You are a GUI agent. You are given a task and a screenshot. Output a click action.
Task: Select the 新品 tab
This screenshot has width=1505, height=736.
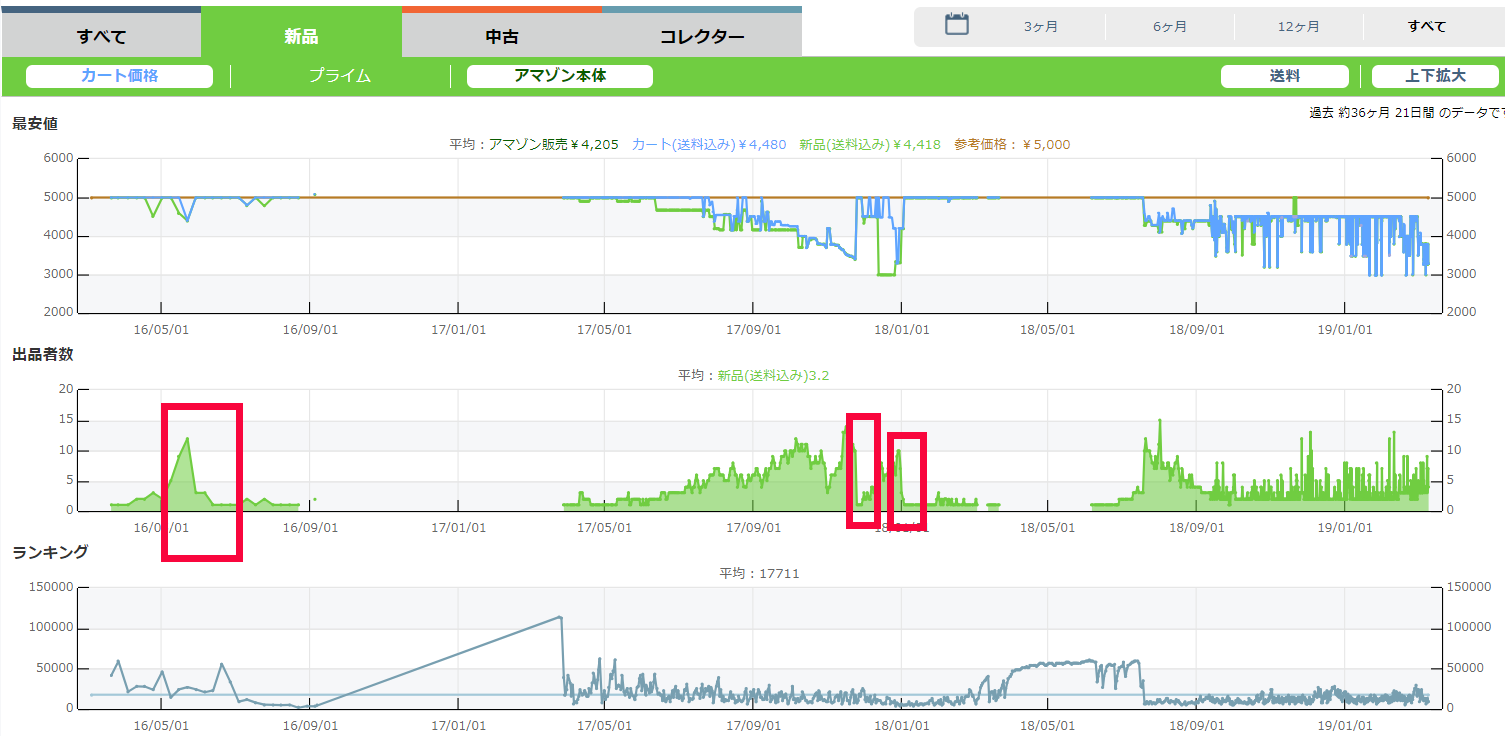(301, 36)
